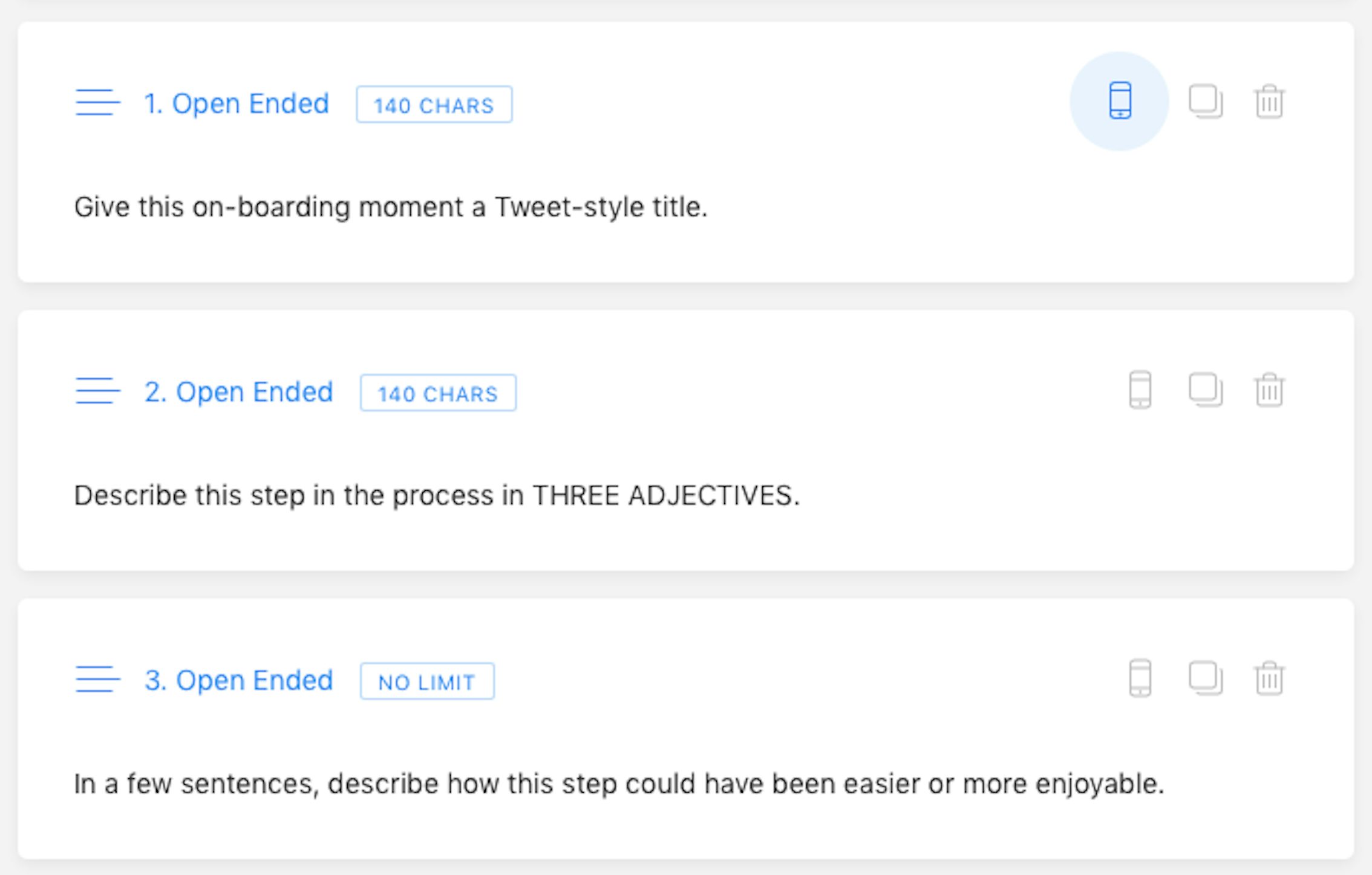The height and width of the screenshot is (875, 1372).
Task: Click the "3. Open Ended" question type
Action: (x=239, y=680)
